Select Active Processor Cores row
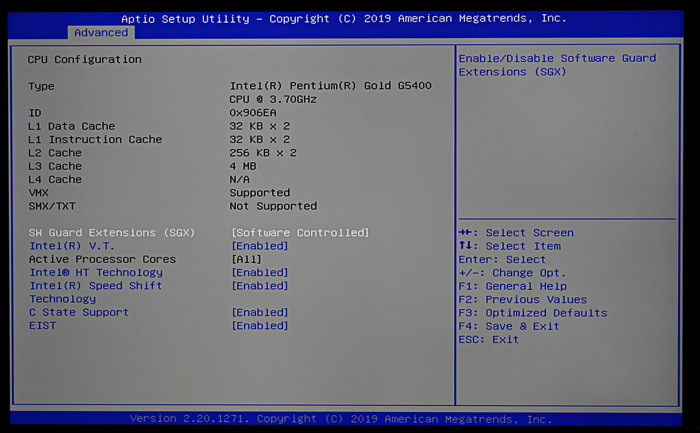 click(102, 259)
